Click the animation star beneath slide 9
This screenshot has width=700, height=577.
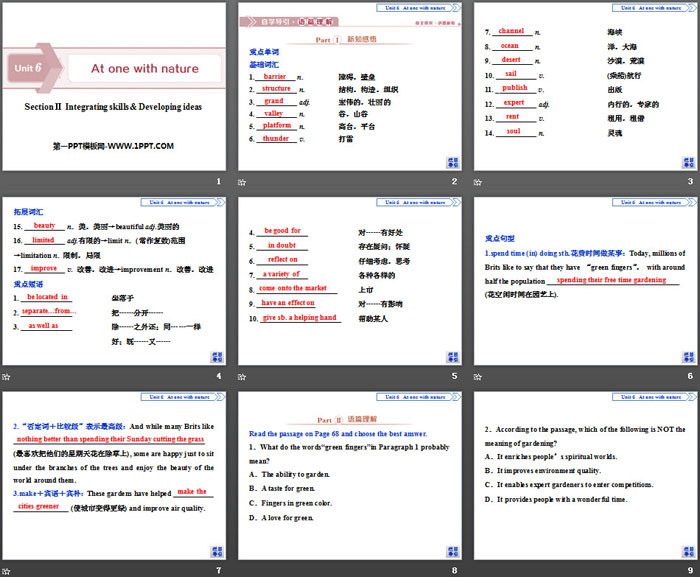point(476,570)
